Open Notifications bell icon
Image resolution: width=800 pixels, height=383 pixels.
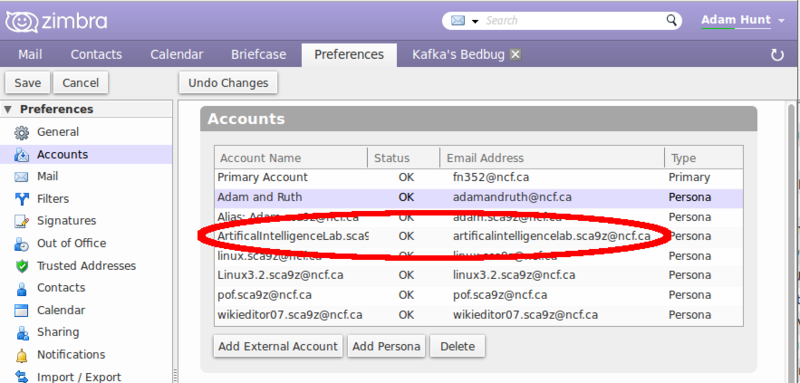click(21, 355)
